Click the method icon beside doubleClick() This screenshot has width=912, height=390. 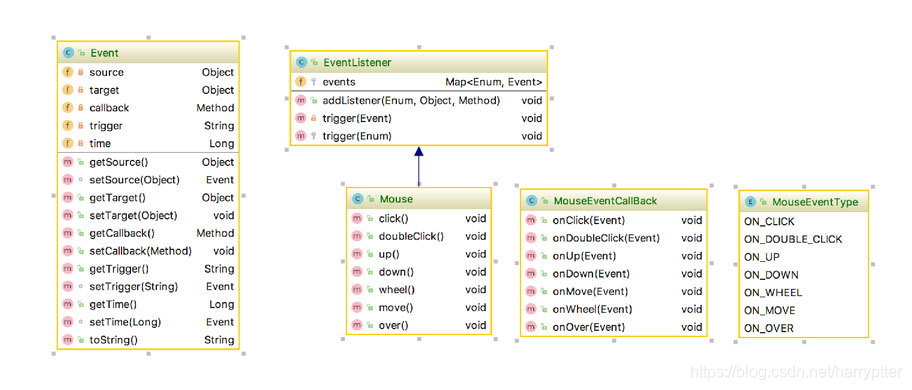coord(358,236)
